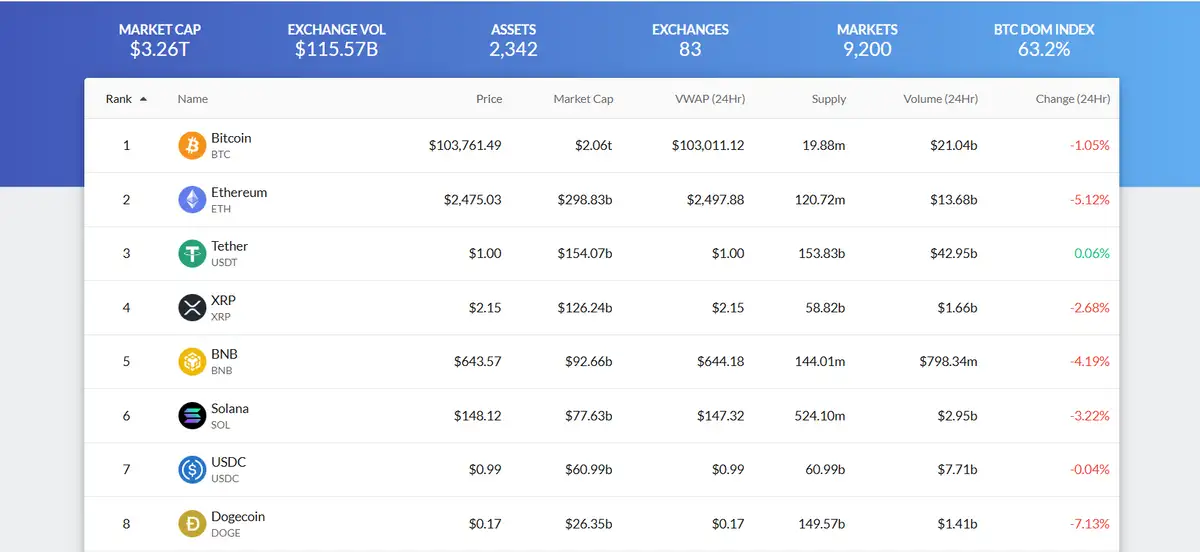Open the USDC name link

tap(228, 462)
